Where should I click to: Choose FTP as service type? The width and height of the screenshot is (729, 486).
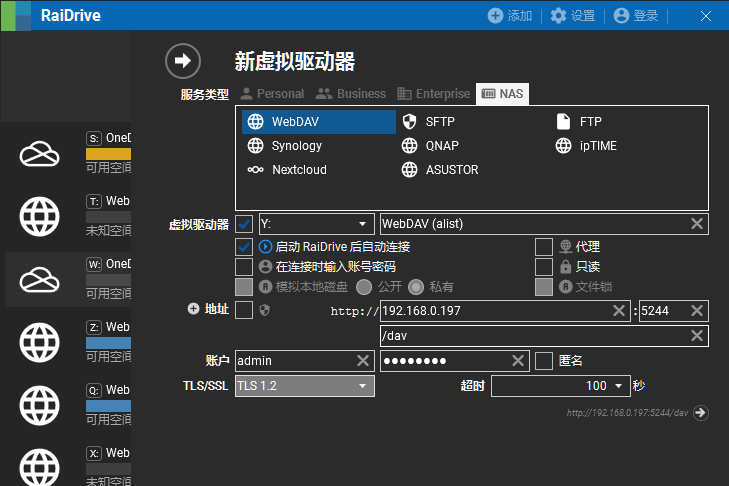(x=579, y=122)
